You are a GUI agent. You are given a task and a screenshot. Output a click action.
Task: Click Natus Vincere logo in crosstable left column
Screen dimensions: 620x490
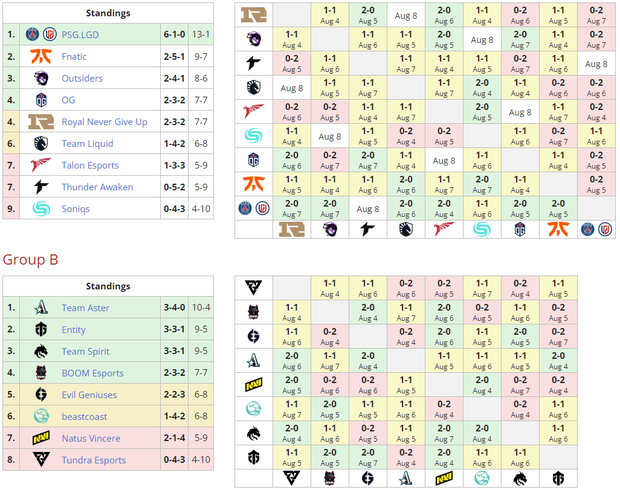(x=253, y=384)
